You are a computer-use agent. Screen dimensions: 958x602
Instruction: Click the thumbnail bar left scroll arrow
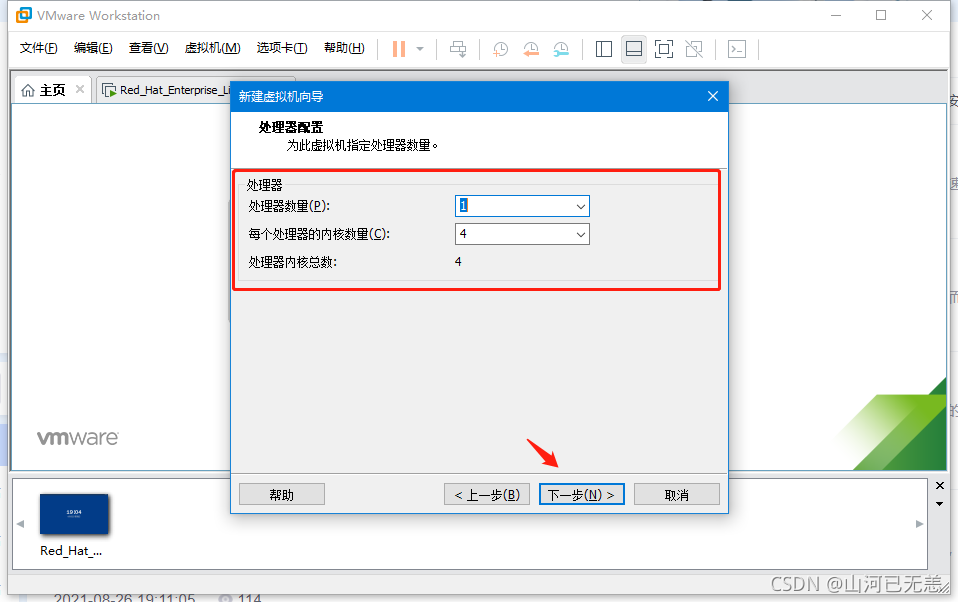(x=21, y=524)
